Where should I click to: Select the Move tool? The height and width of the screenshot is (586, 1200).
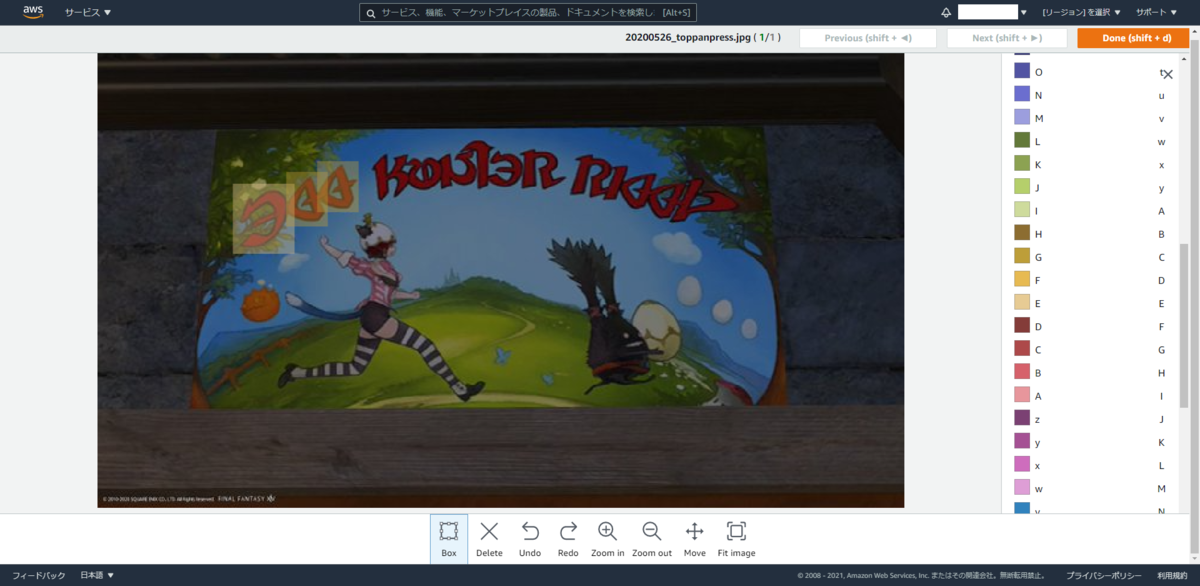click(x=695, y=539)
